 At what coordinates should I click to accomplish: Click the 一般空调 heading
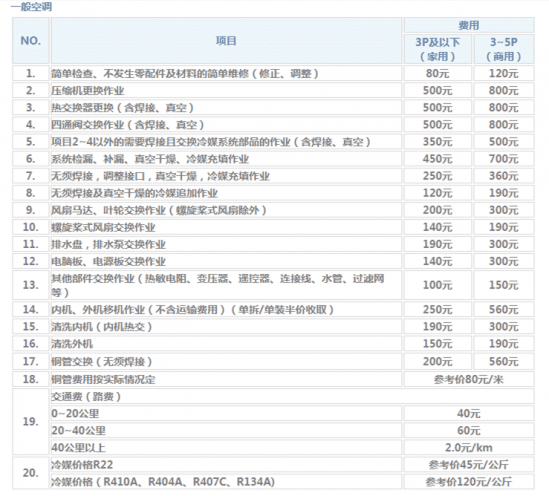(x=31, y=7)
